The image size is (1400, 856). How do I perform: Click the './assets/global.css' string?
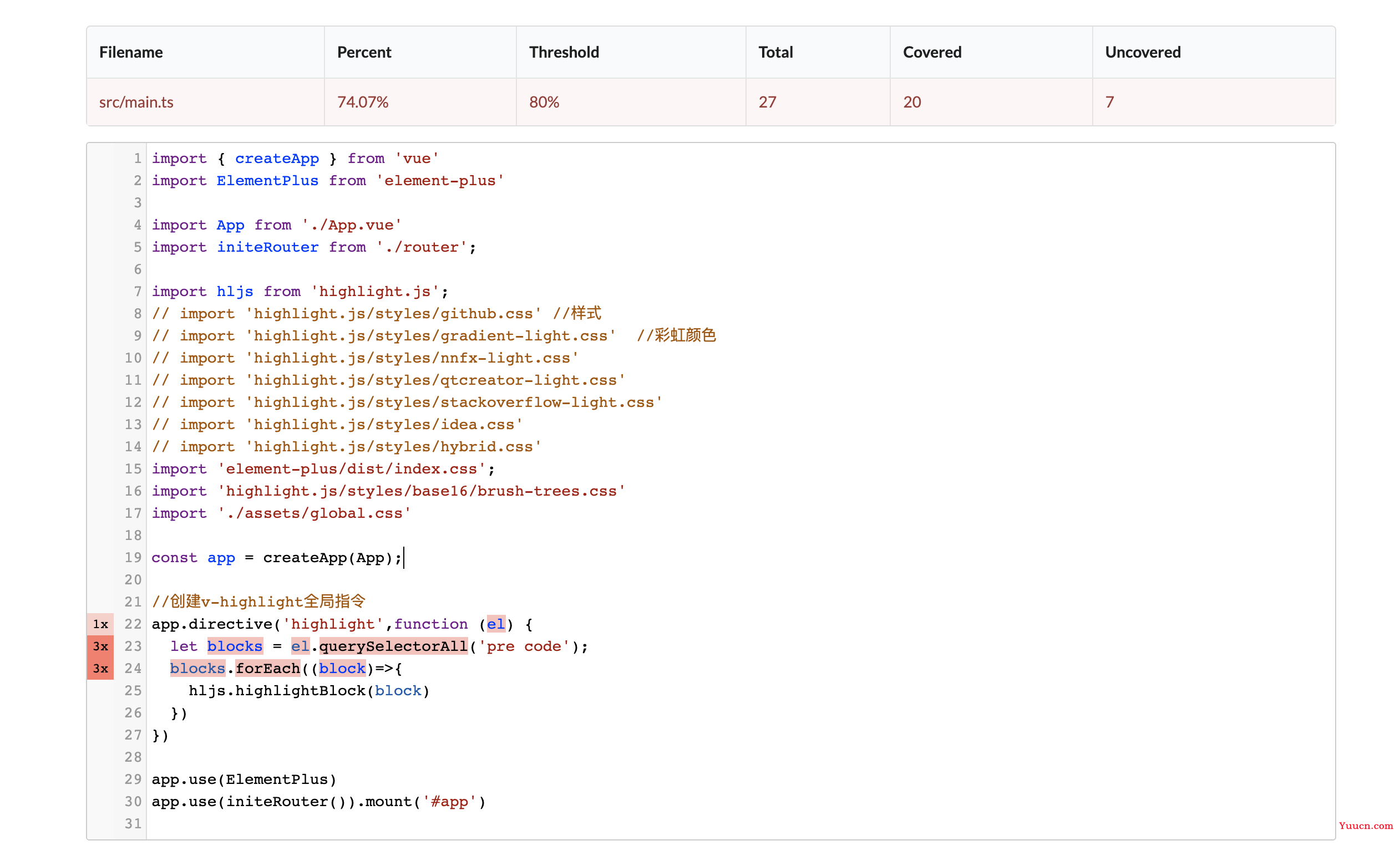pos(313,513)
